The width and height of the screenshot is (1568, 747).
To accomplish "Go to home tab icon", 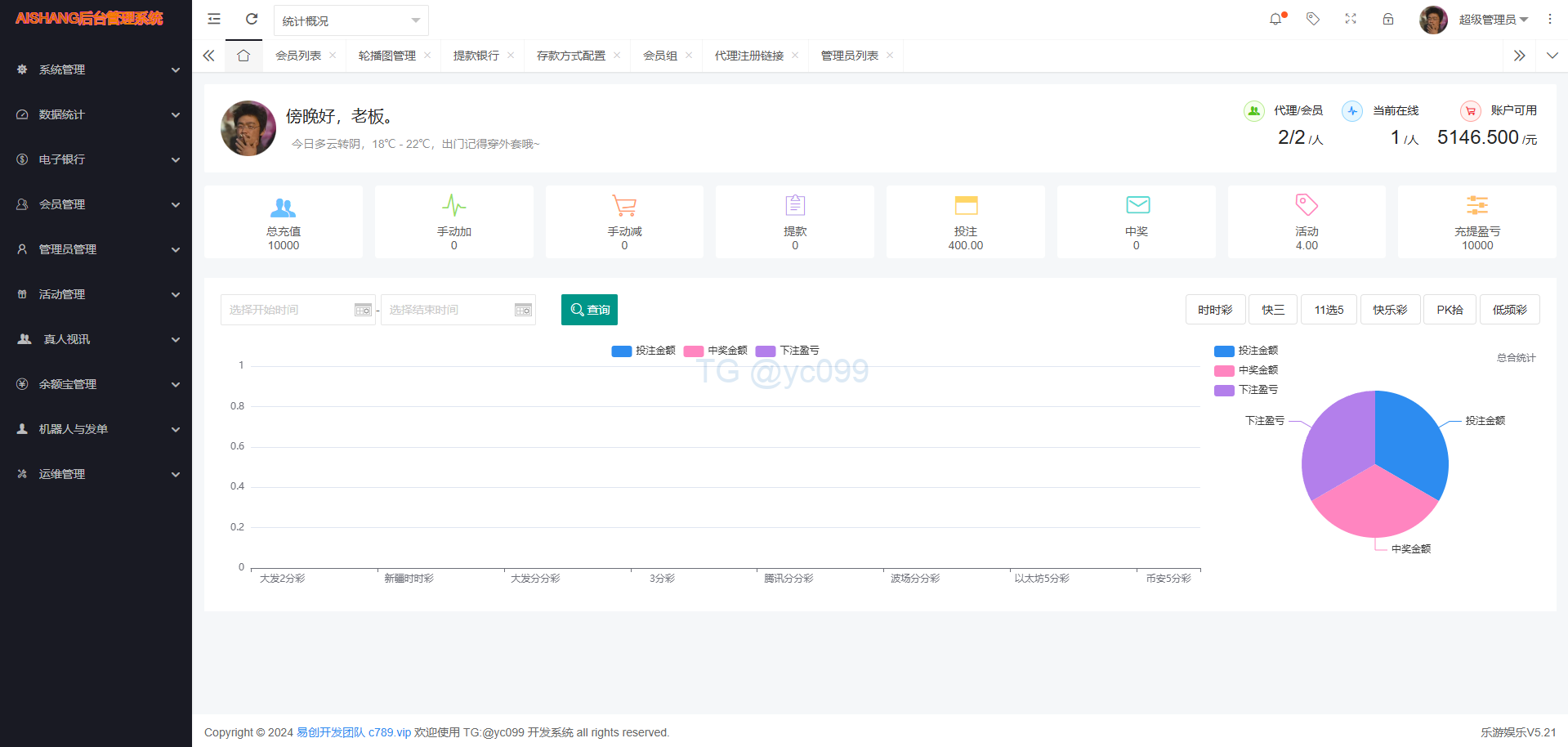I will (x=243, y=56).
